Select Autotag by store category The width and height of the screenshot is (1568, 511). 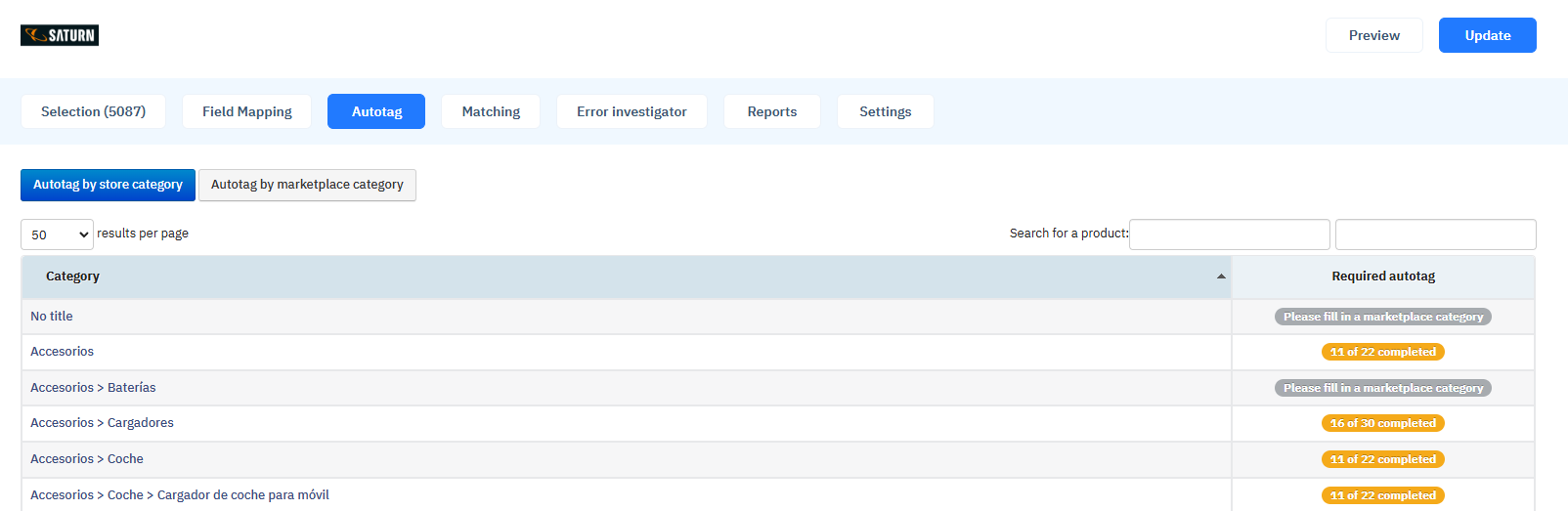coord(108,185)
